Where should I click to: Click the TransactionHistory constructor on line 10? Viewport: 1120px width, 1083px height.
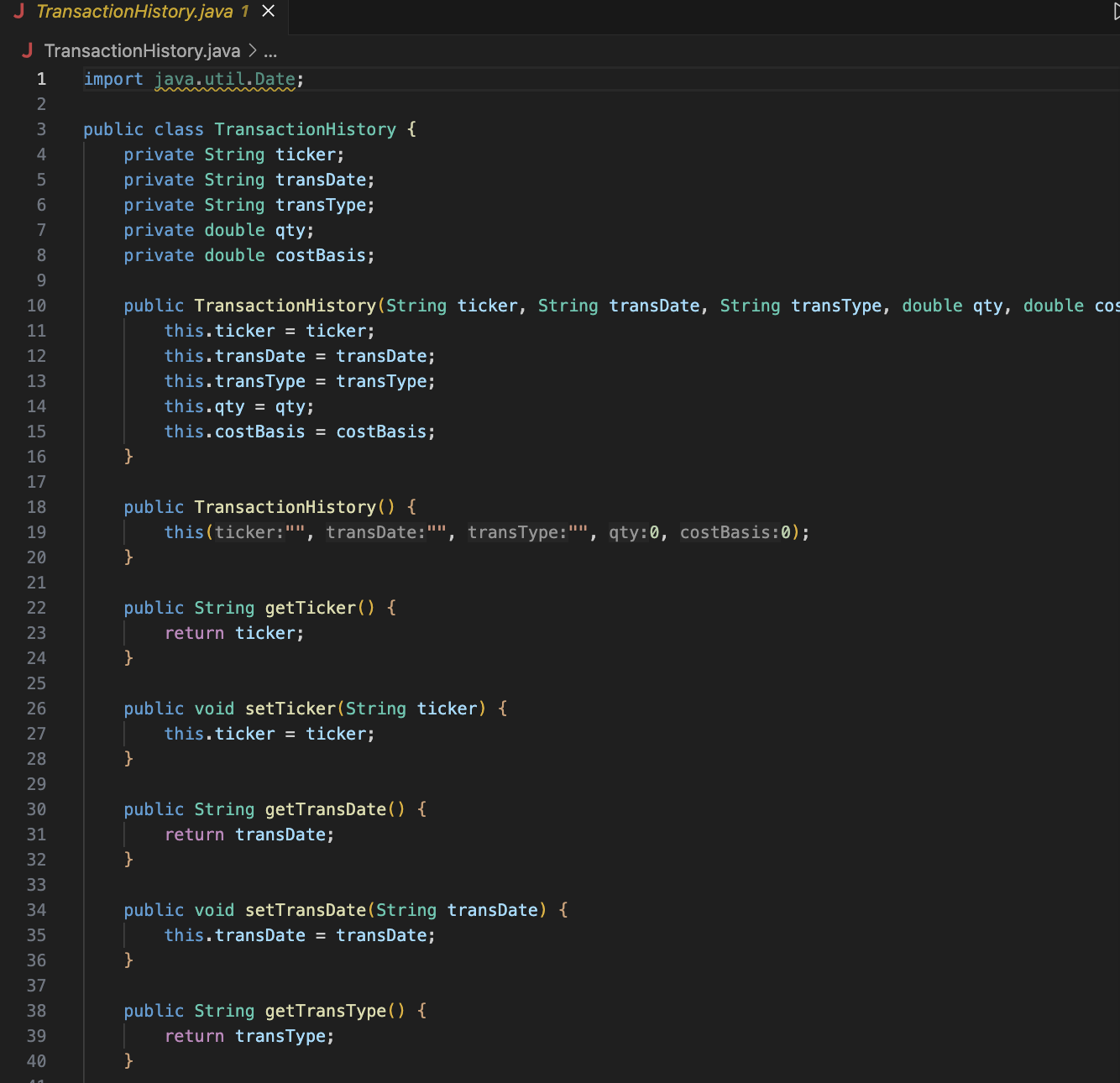[x=285, y=305]
